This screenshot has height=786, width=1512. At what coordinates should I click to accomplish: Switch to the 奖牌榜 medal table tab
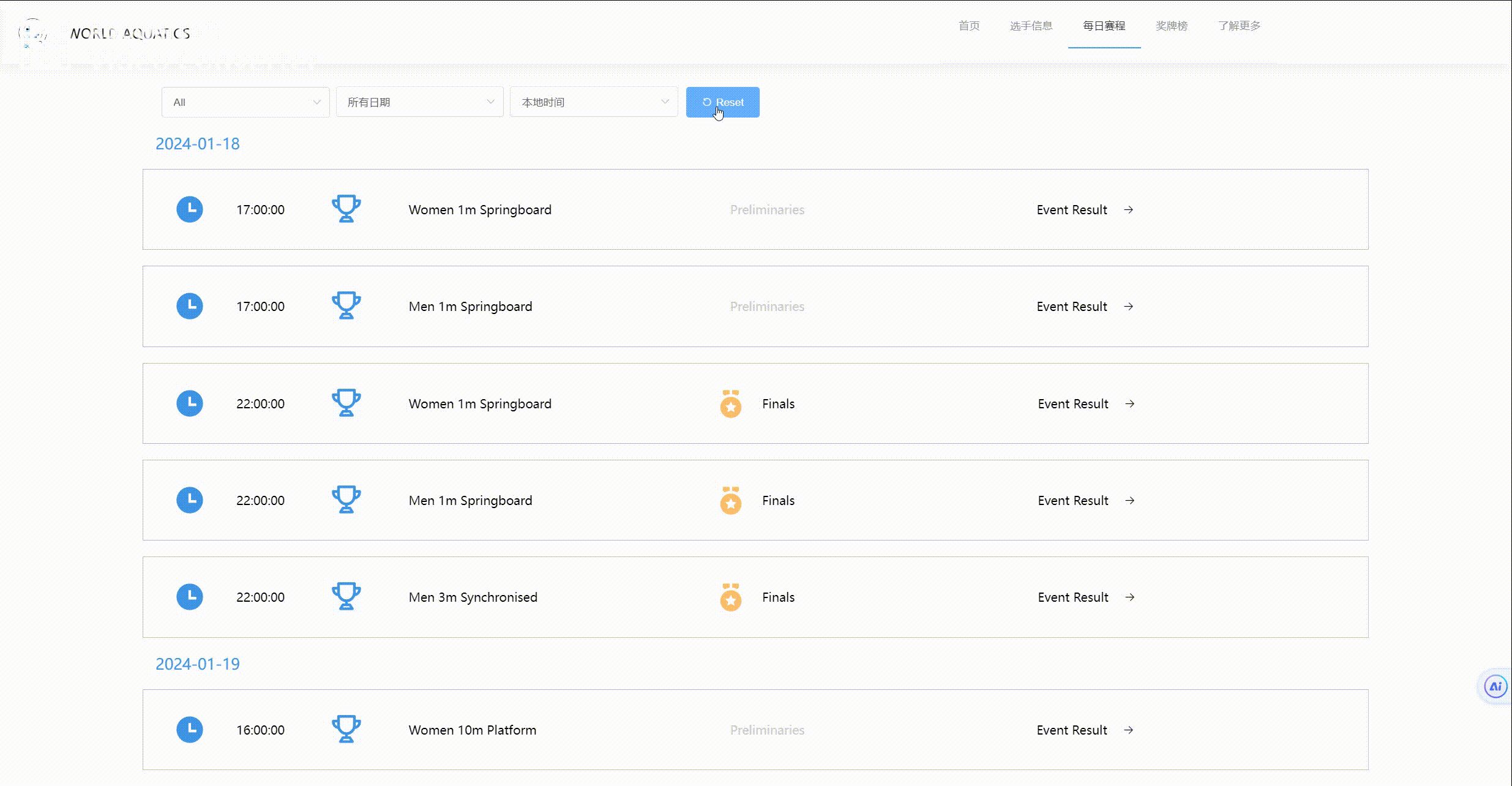pyautogui.click(x=1171, y=26)
